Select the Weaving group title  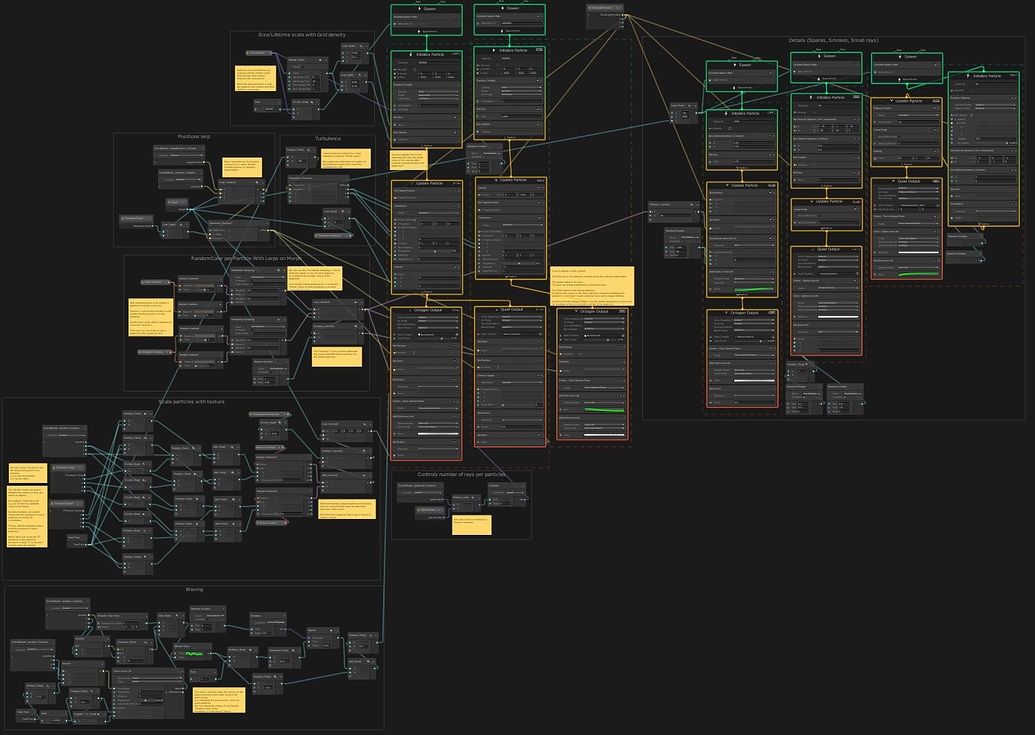196,588
